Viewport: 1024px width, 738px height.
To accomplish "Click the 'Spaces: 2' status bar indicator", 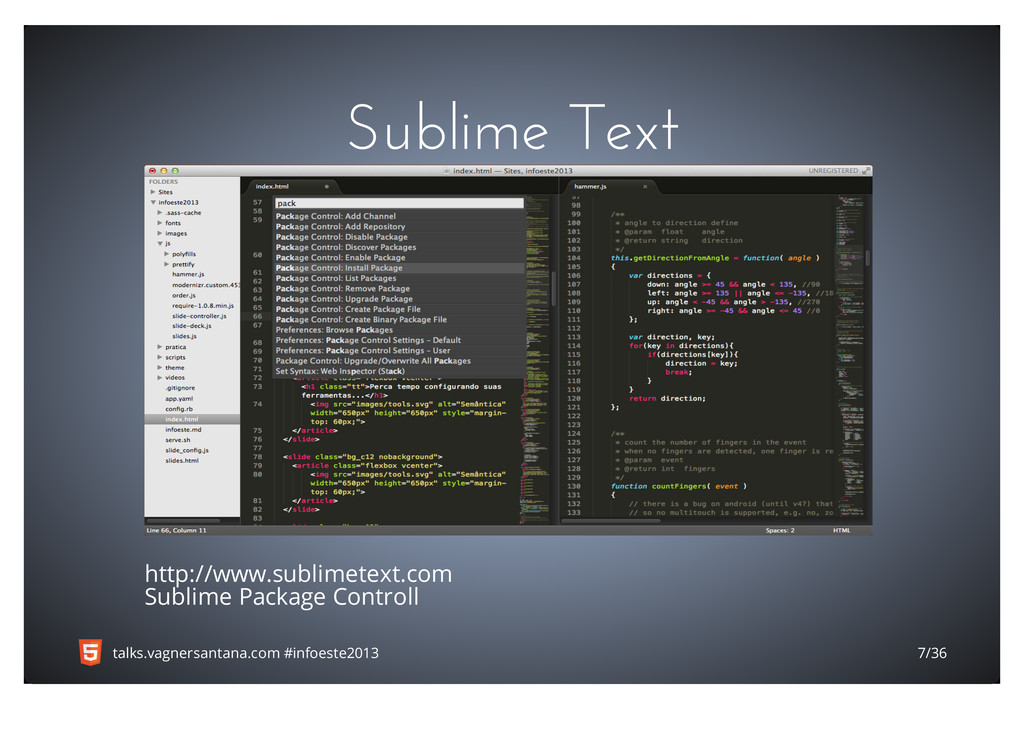I will (780, 530).
